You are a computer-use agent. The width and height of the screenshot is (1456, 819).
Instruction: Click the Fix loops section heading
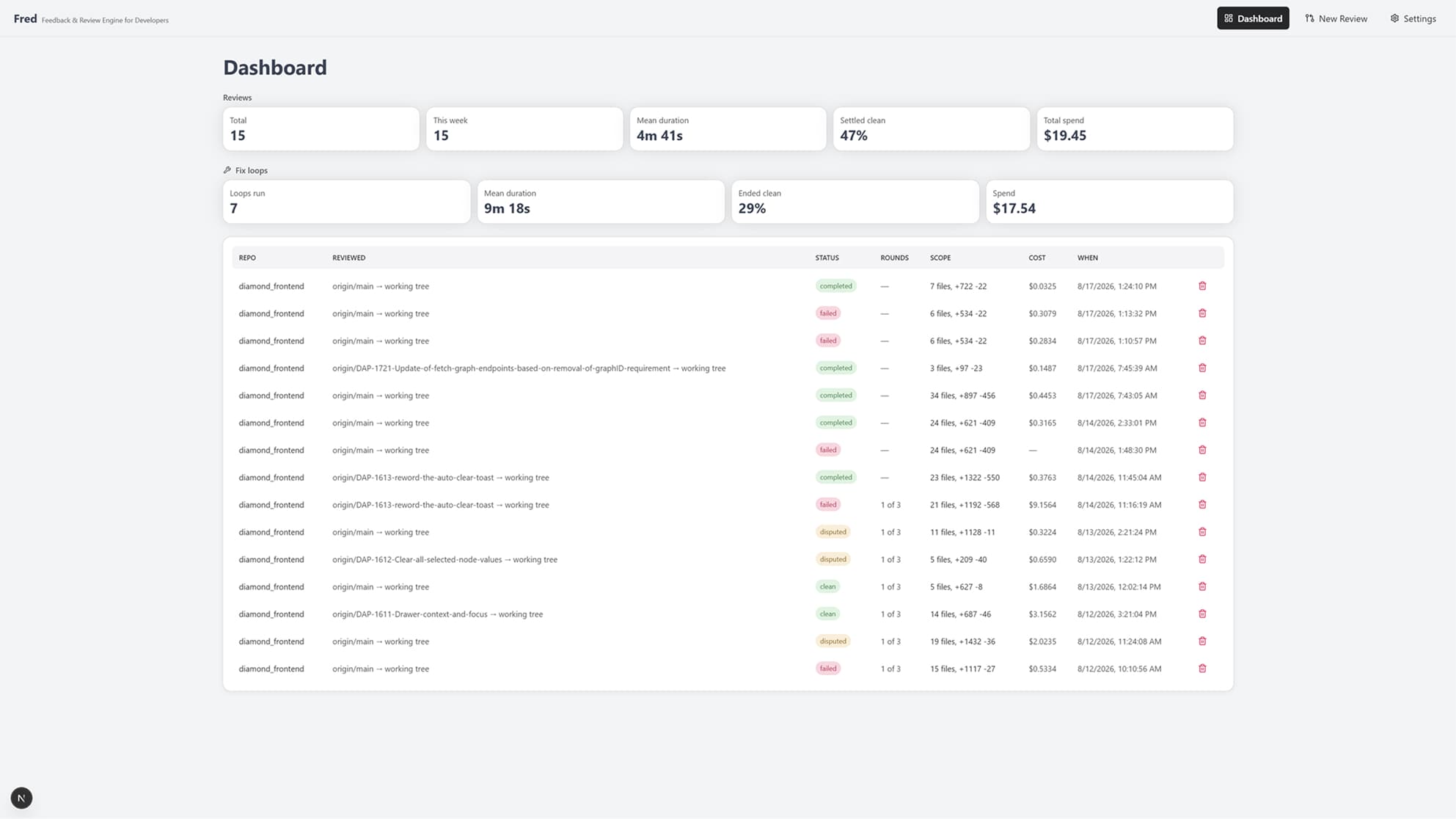[246, 170]
